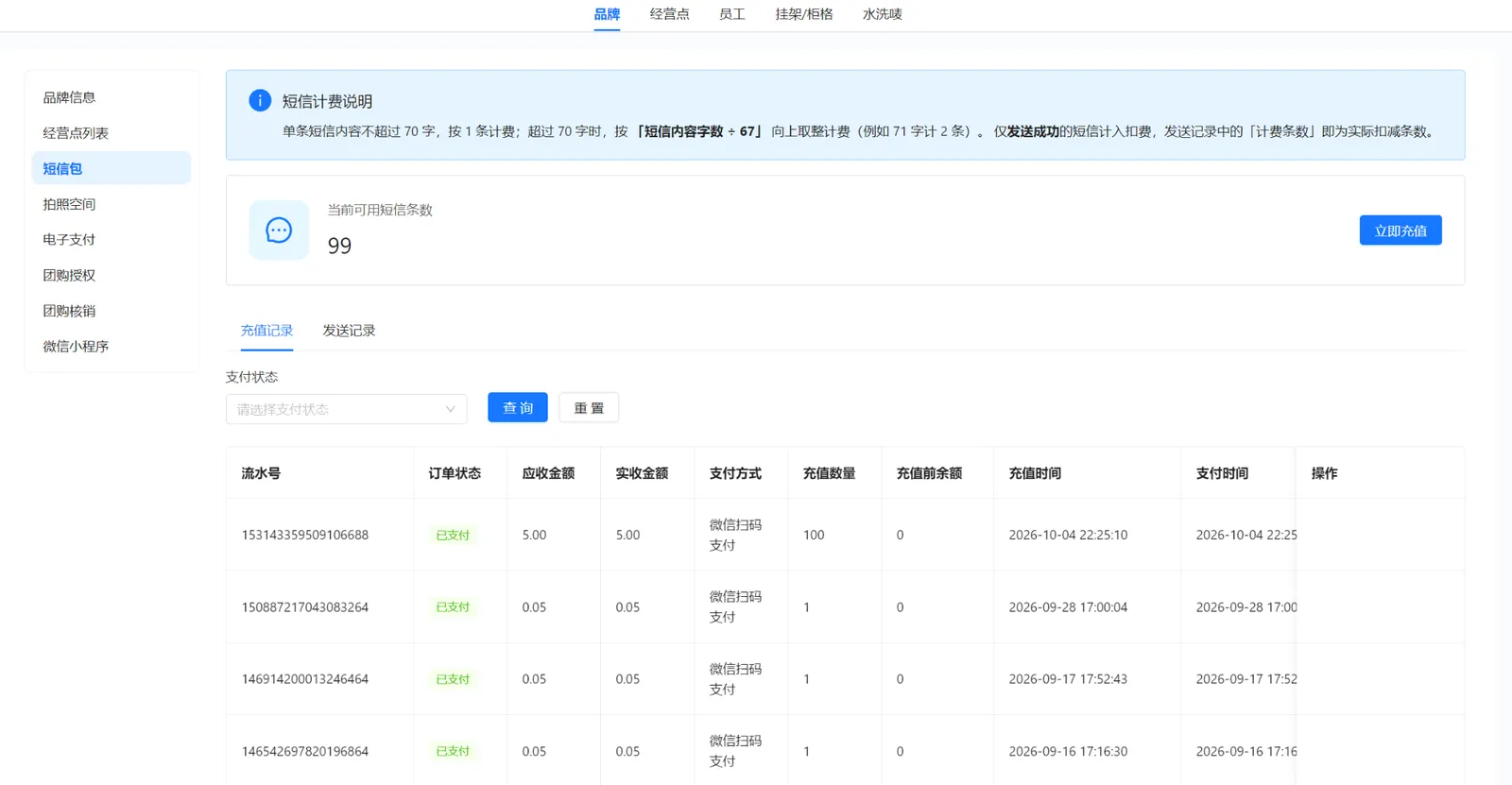Click the 5.00 应收金额 cell
Screen dimensions: 1512x785
click(x=534, y=535)
